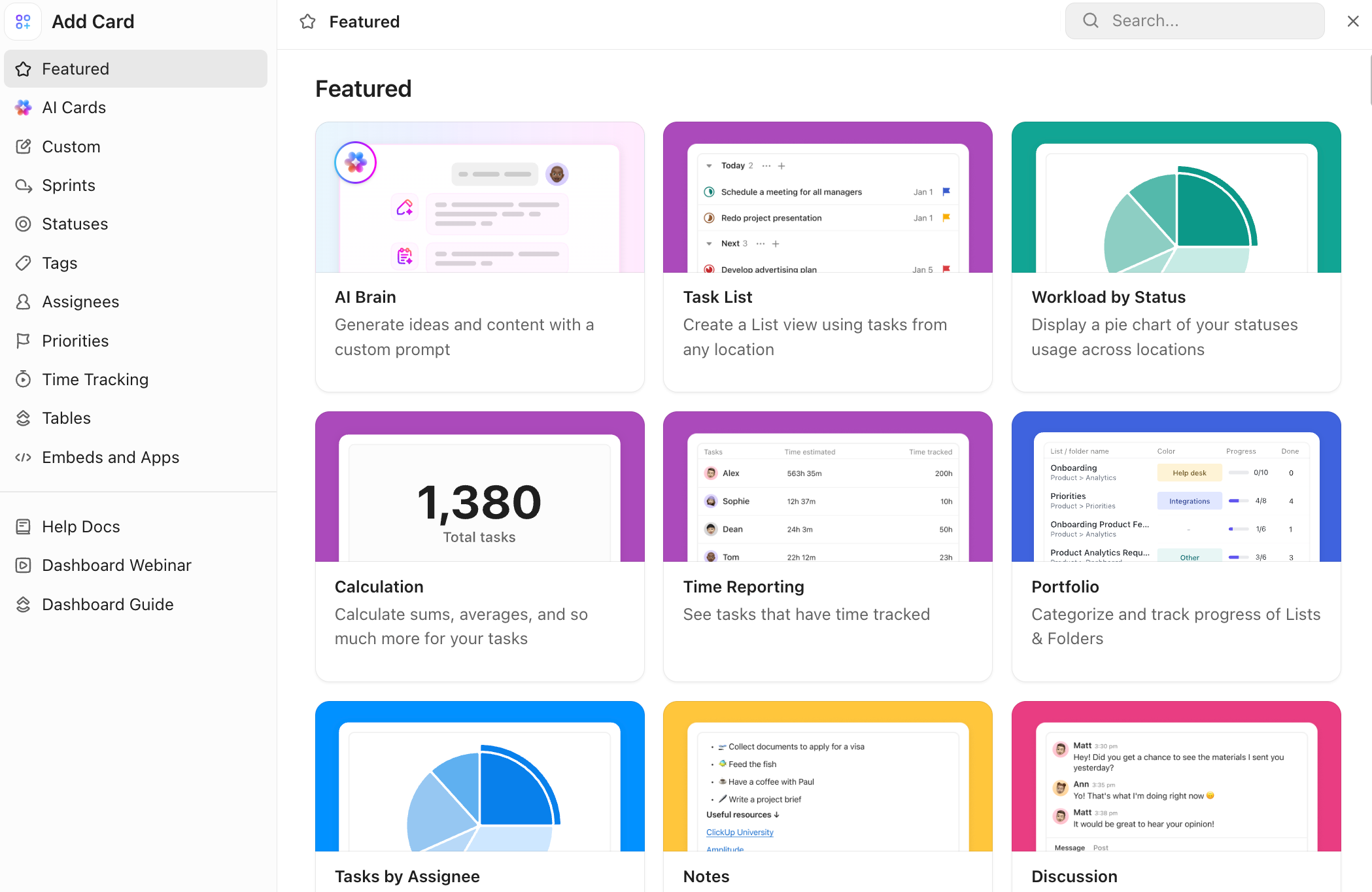Click the Time Tracking stopwatch icon
Viewport: 1372px width, 892px height.
point(24,379)
